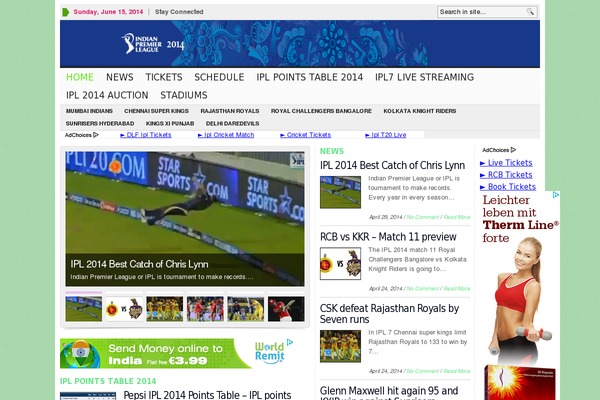Select RAJASTHAN ROYALS team link
This screenshot has width=600, height=400.
click(x=230, y=111)
